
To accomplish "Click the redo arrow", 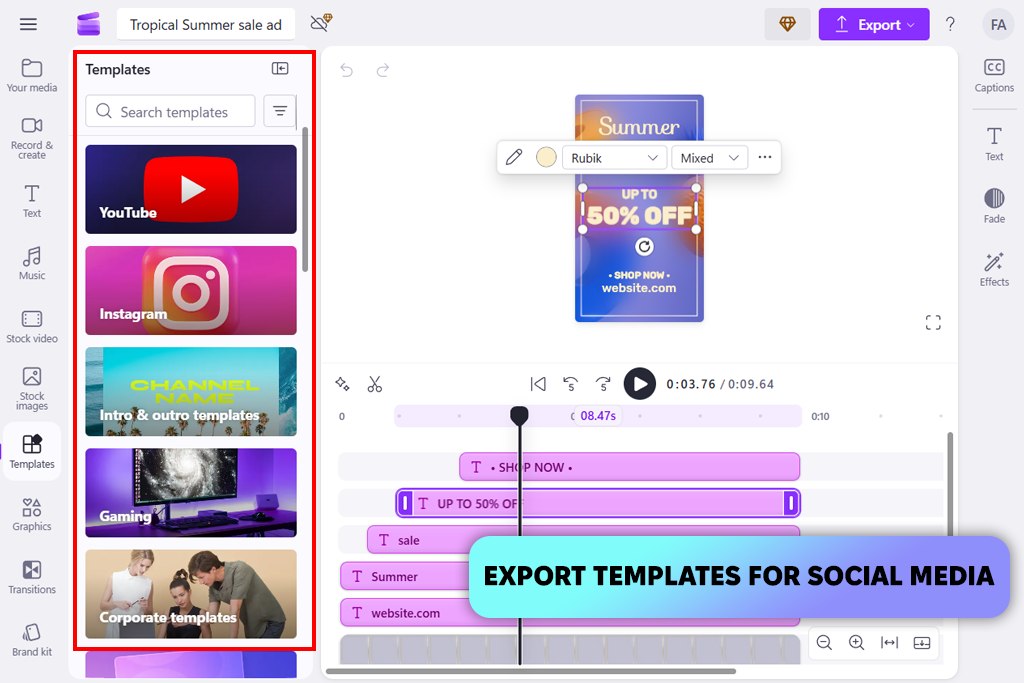I will tap(383, 70).
